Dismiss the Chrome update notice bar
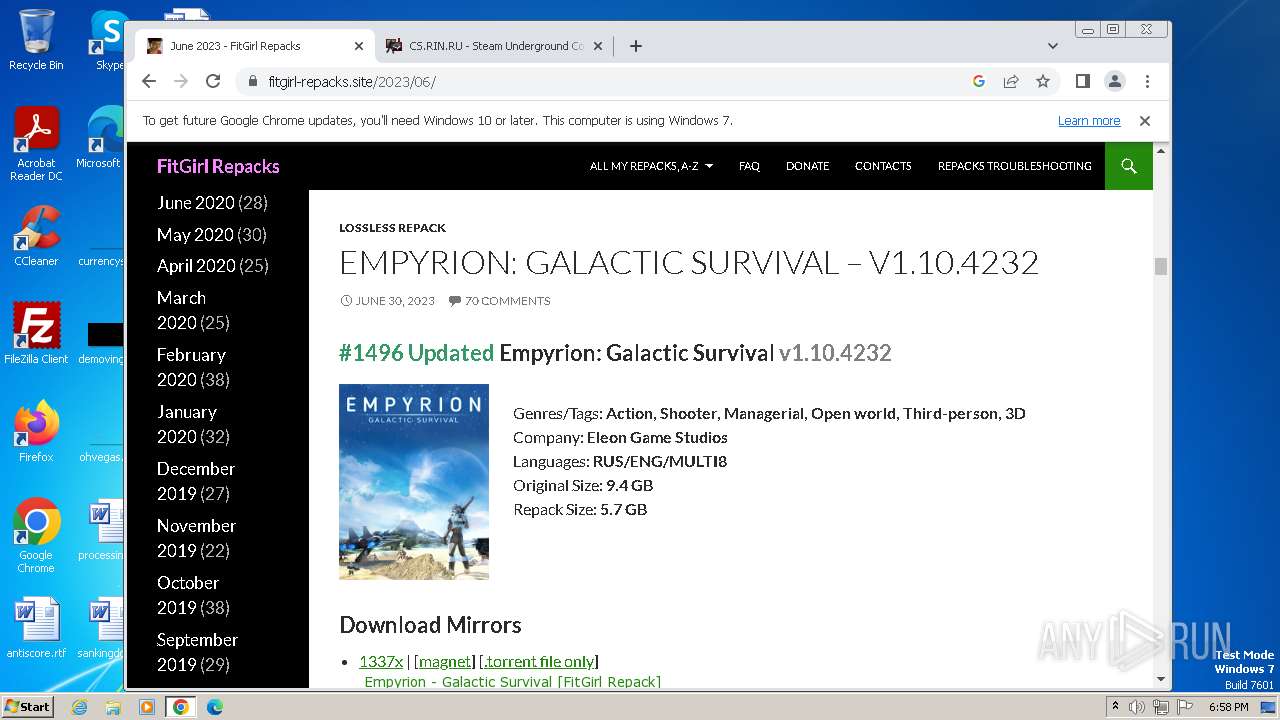 (x=1145, y=121)
